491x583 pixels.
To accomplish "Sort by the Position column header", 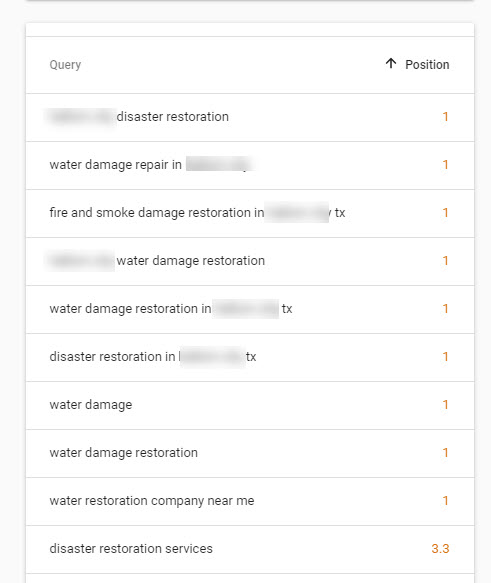I will 427,65.
